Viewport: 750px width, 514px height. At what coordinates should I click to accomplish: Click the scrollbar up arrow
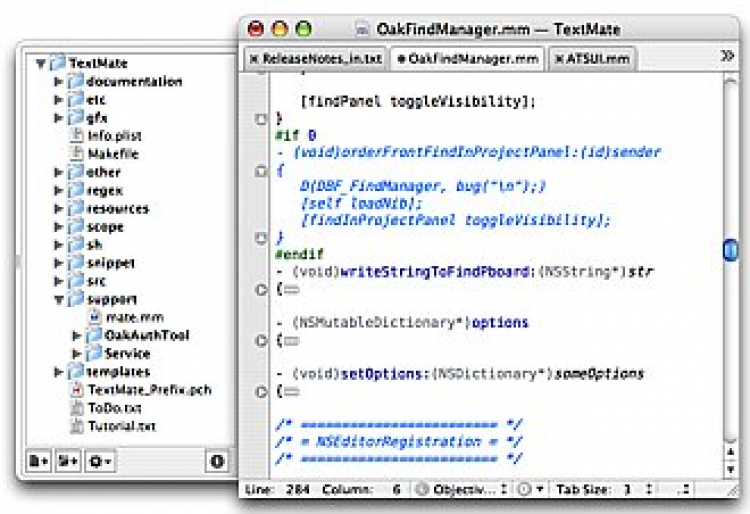(x=730, y=452)
